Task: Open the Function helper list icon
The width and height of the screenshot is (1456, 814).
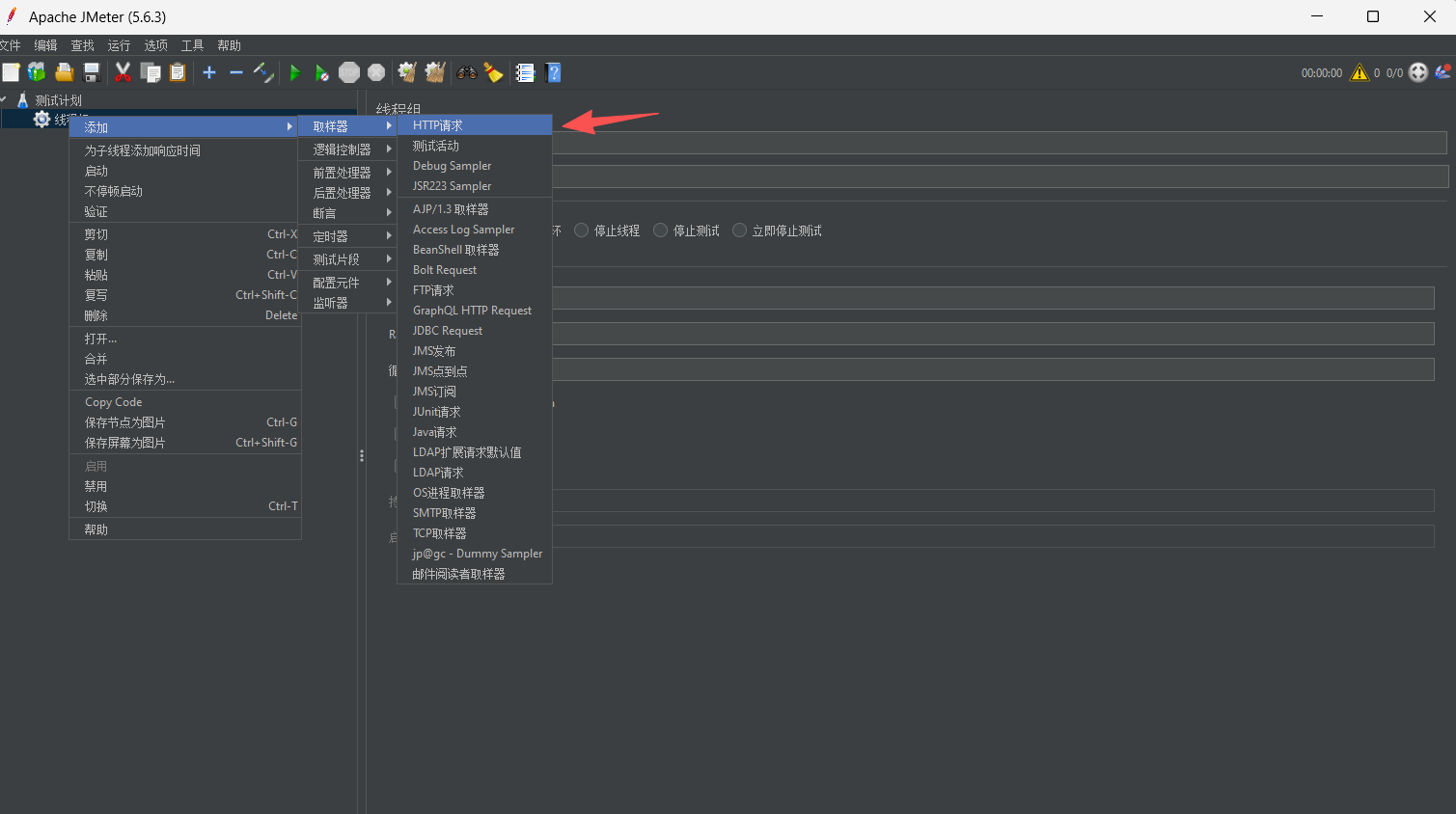Action: click(x=525, y=72)
